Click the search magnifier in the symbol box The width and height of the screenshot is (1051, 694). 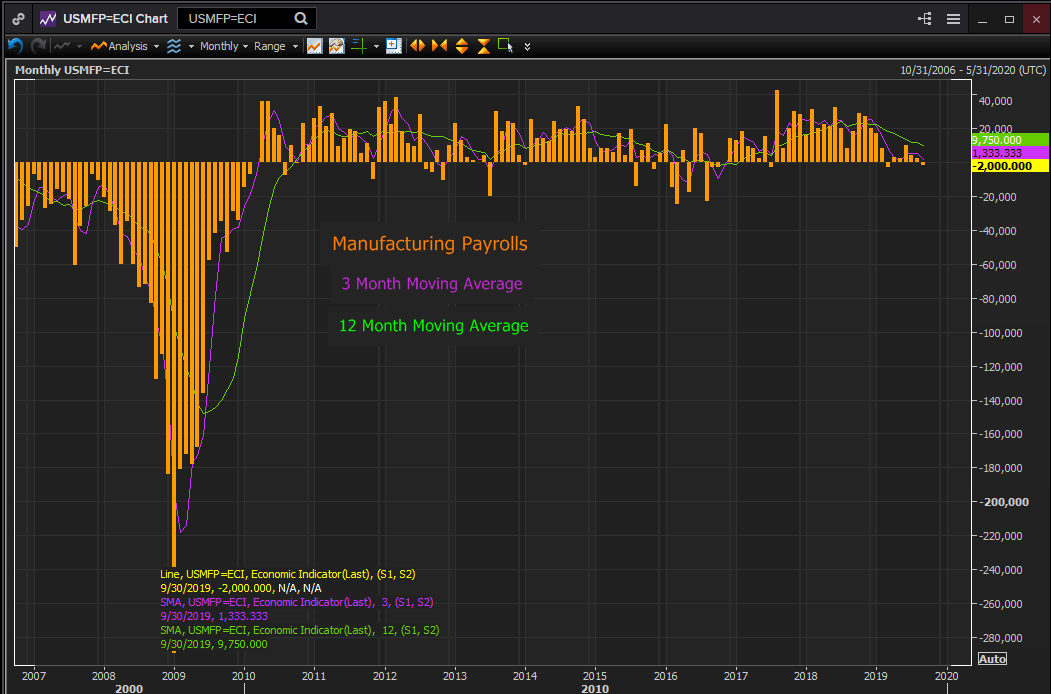pyautogui.click(x=301, y=19)
